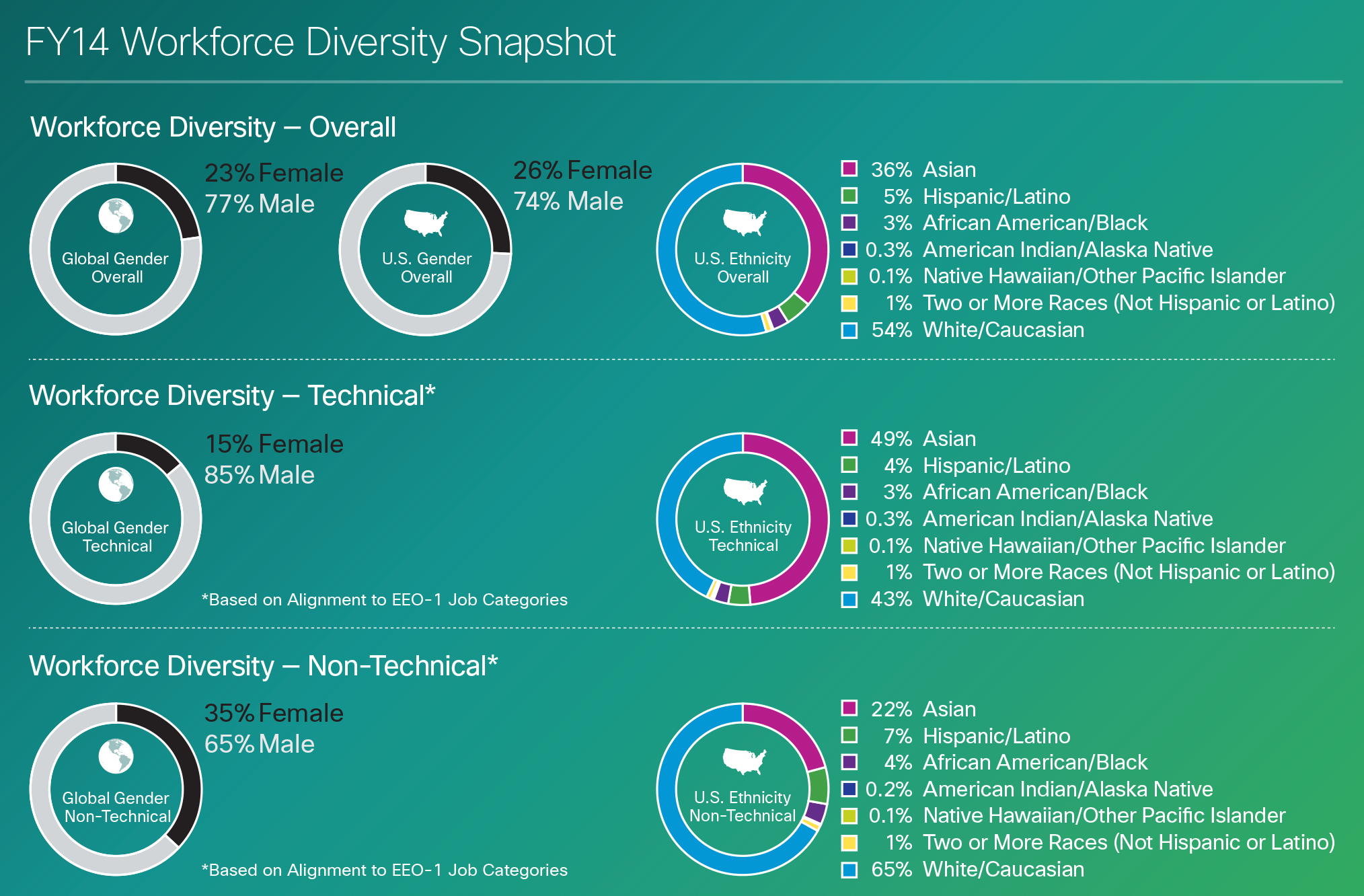Click the blue swatch beside 65% White/Caucasian
The height and width of the screenshot is (896, 1364).
click(849, 870)
